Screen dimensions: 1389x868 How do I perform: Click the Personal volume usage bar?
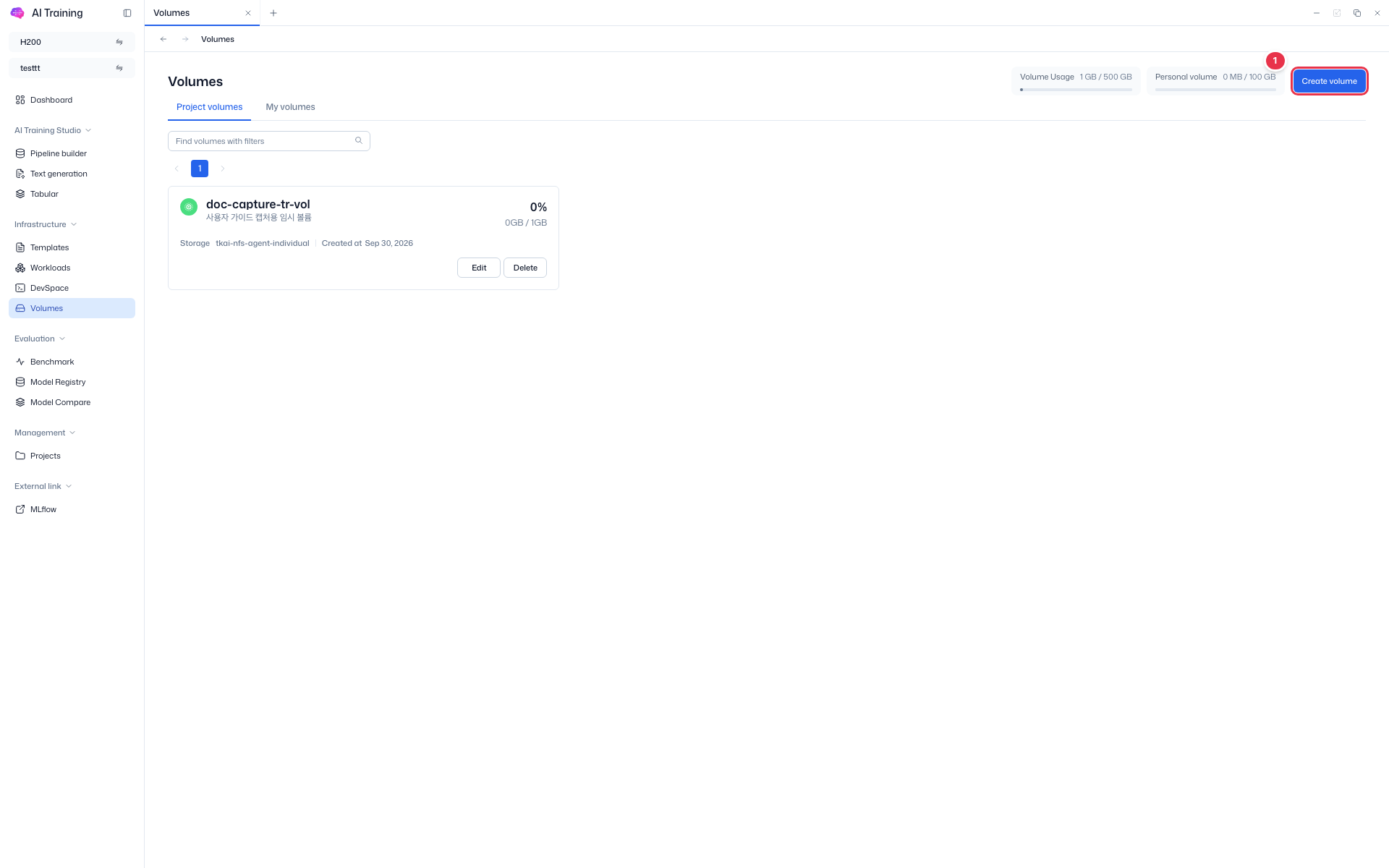click(1215, 90)
